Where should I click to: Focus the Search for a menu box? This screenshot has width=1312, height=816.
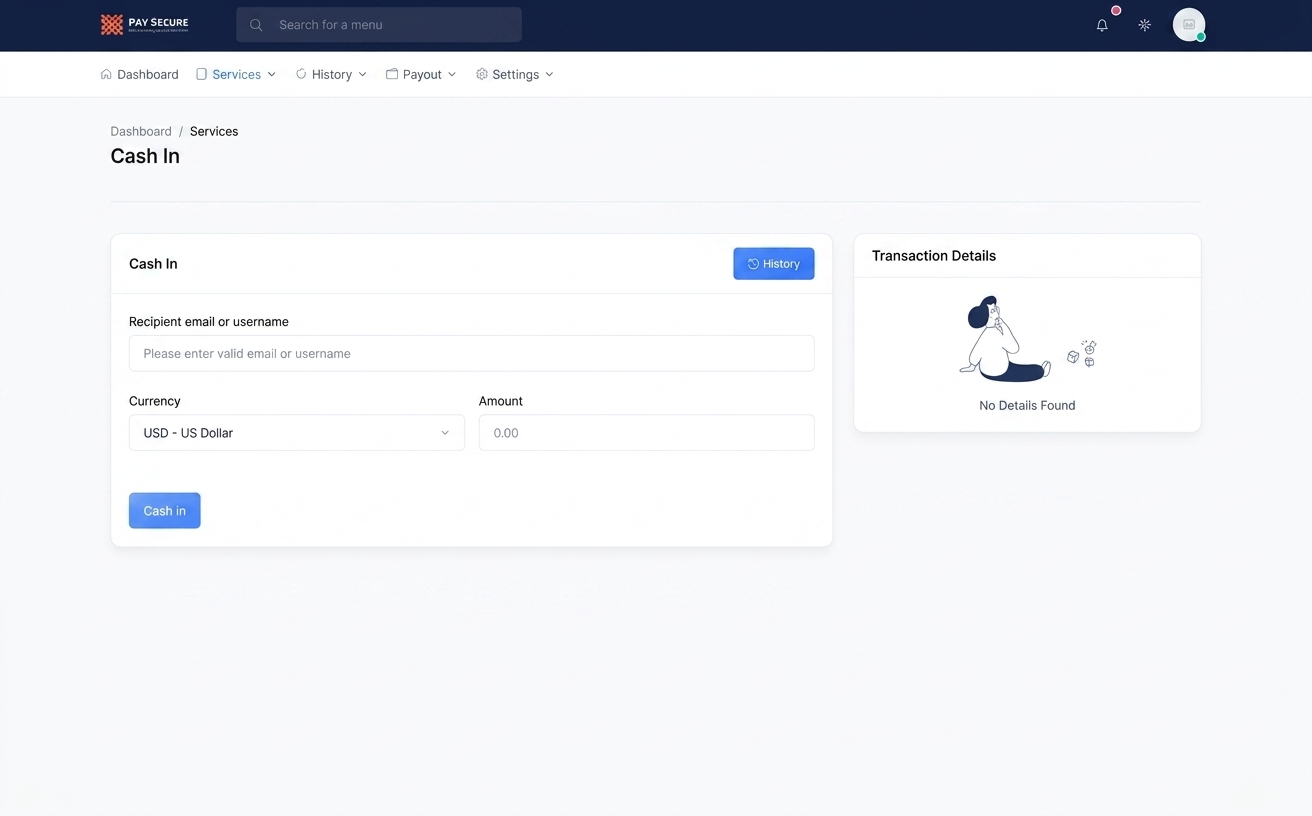pos(379,25)
